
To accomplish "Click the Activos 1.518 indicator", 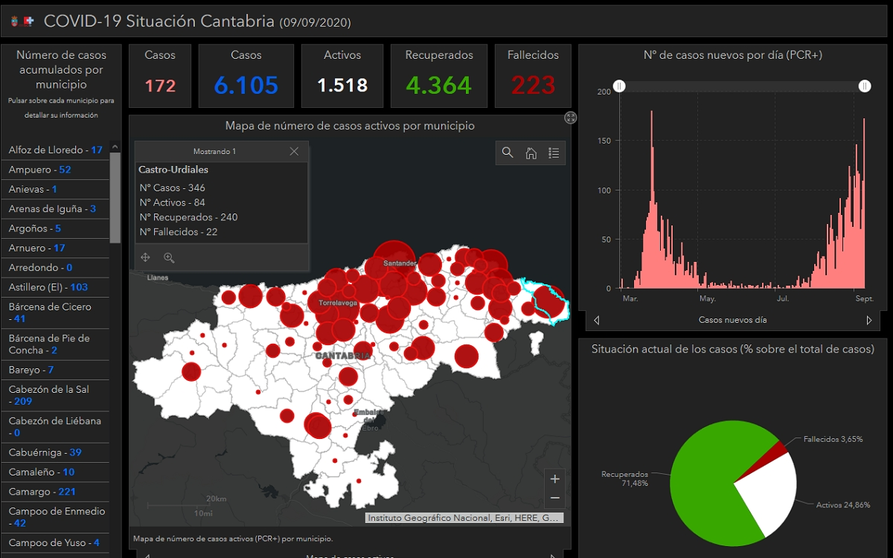I will [342, 76].
